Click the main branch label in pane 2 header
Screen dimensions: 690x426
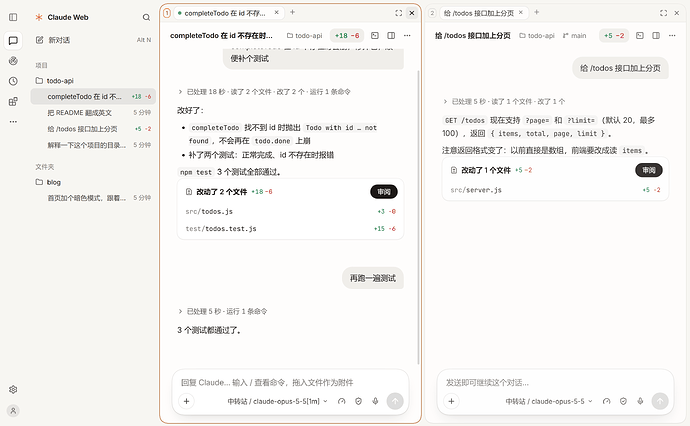(574, 36)
